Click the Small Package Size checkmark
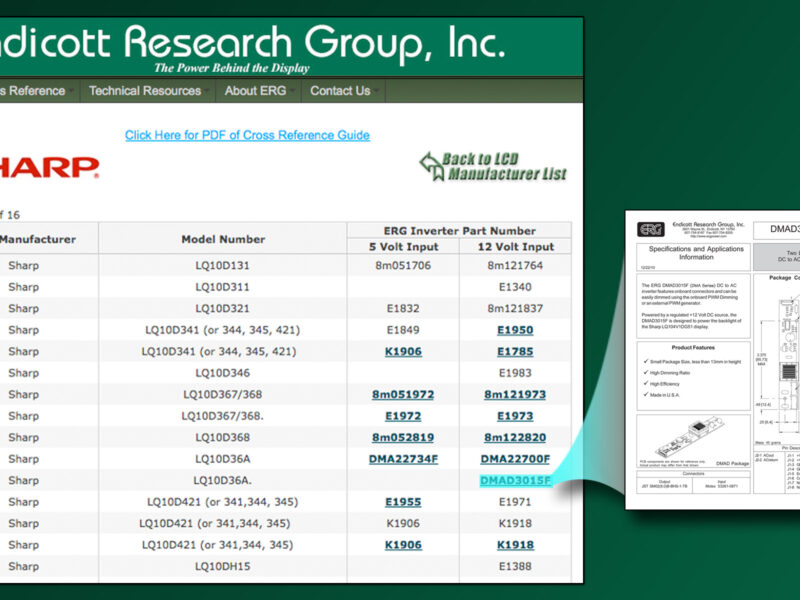 [646, 359]
